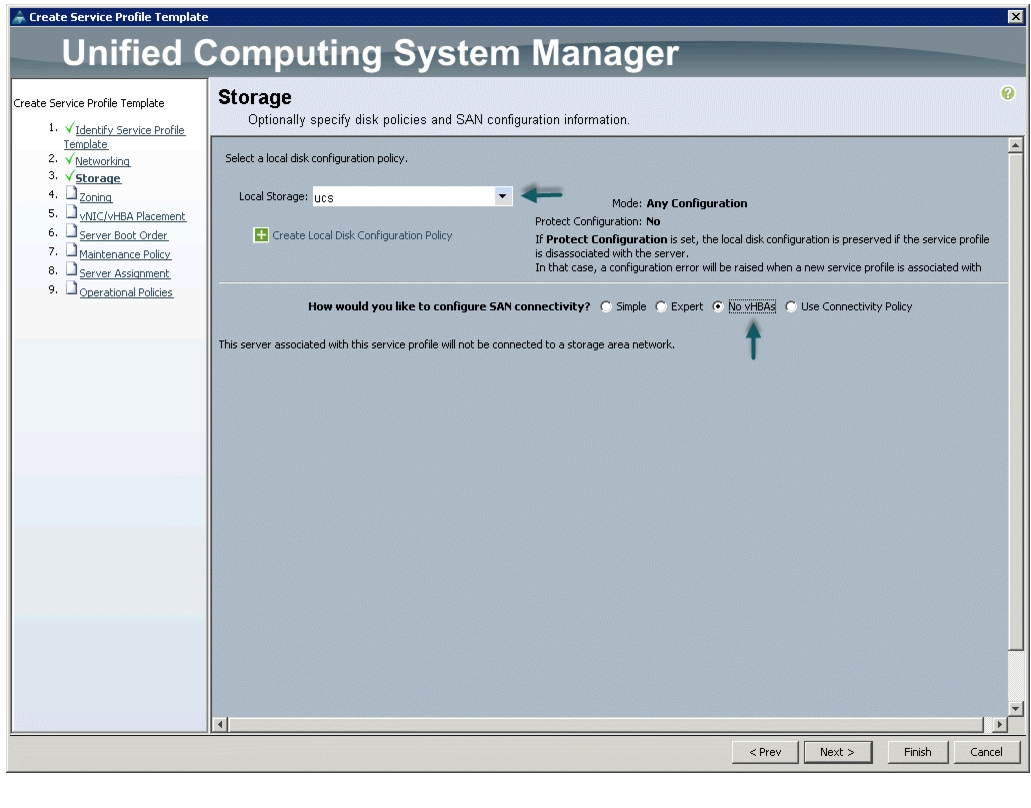Open the Maintenance Policy step

[125, 254]
